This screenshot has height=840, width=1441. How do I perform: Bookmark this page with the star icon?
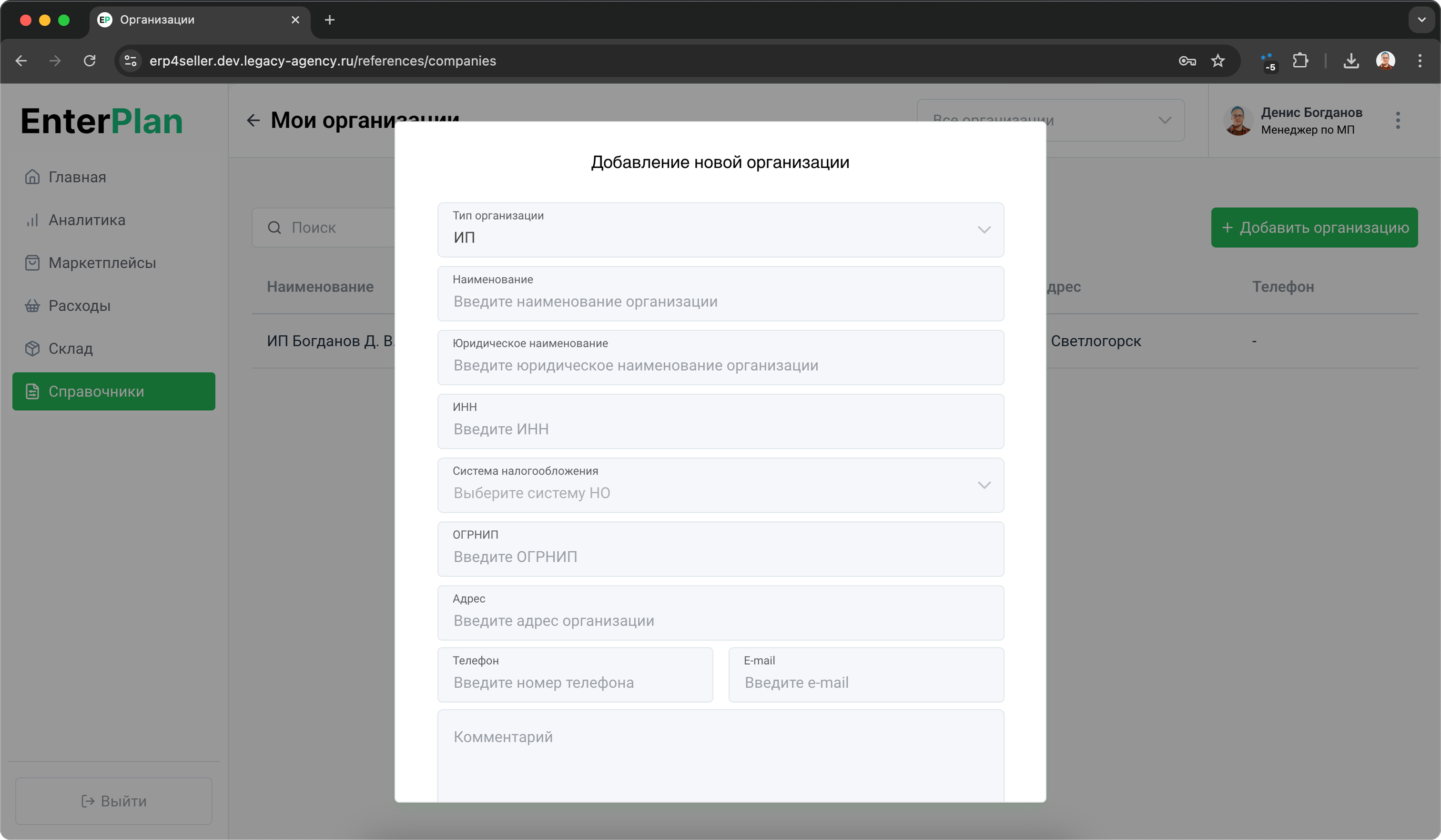coord(1218,61)
